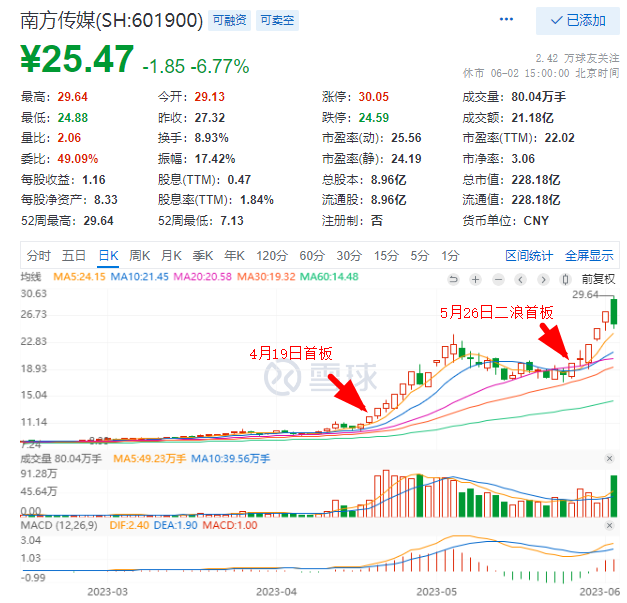This screenshot has height=603, width=627.
Task: Zoom out chart with minus icon
Action: (x=498, y=279)
